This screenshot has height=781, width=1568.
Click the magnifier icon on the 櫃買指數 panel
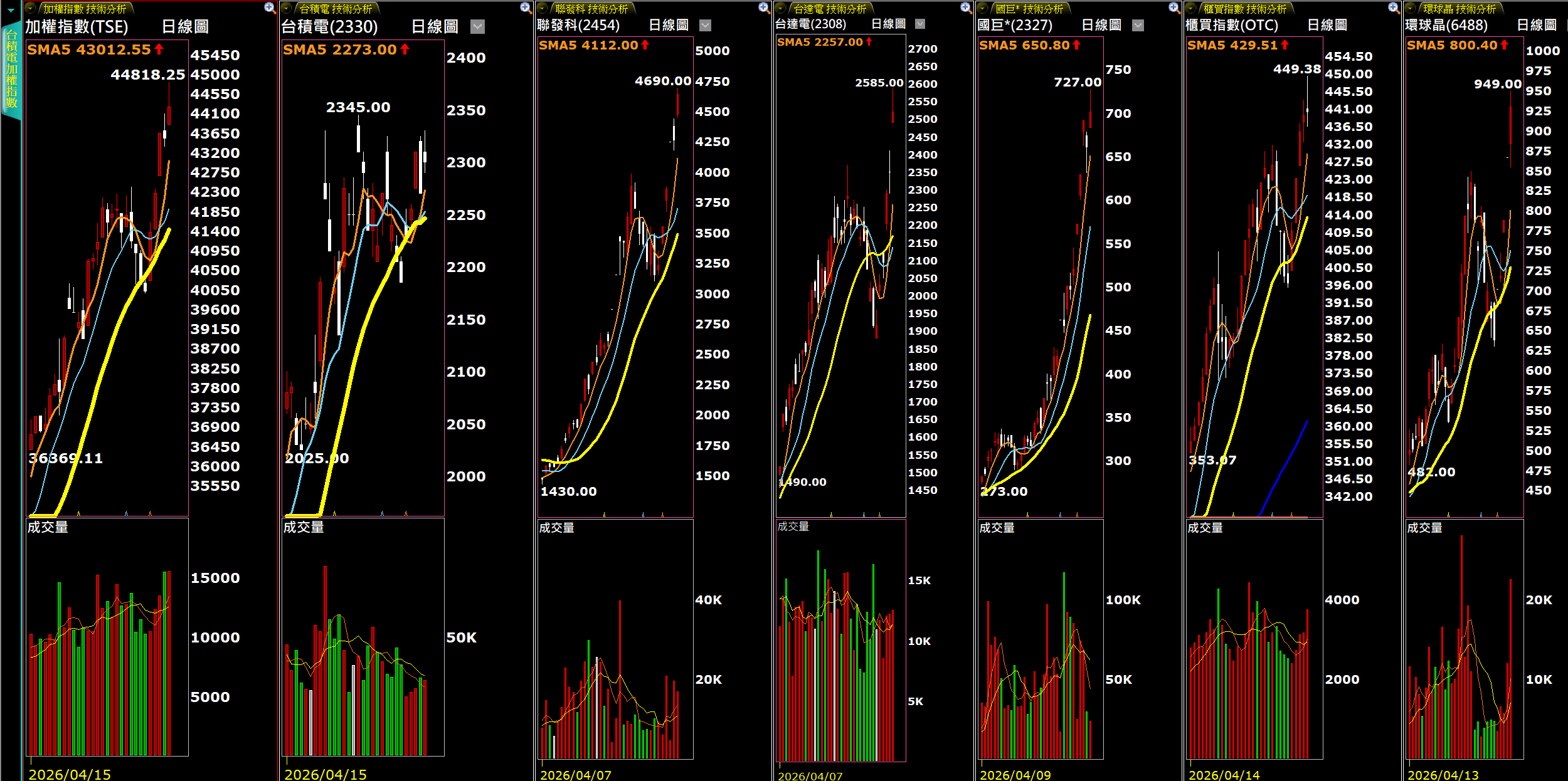(x=1393, y=8)
